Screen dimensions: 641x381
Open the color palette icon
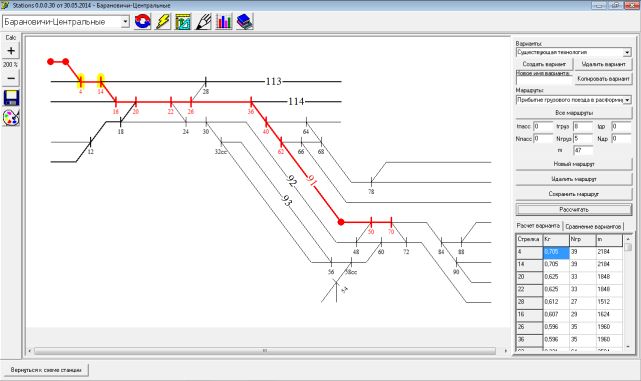tap(11, 118)
